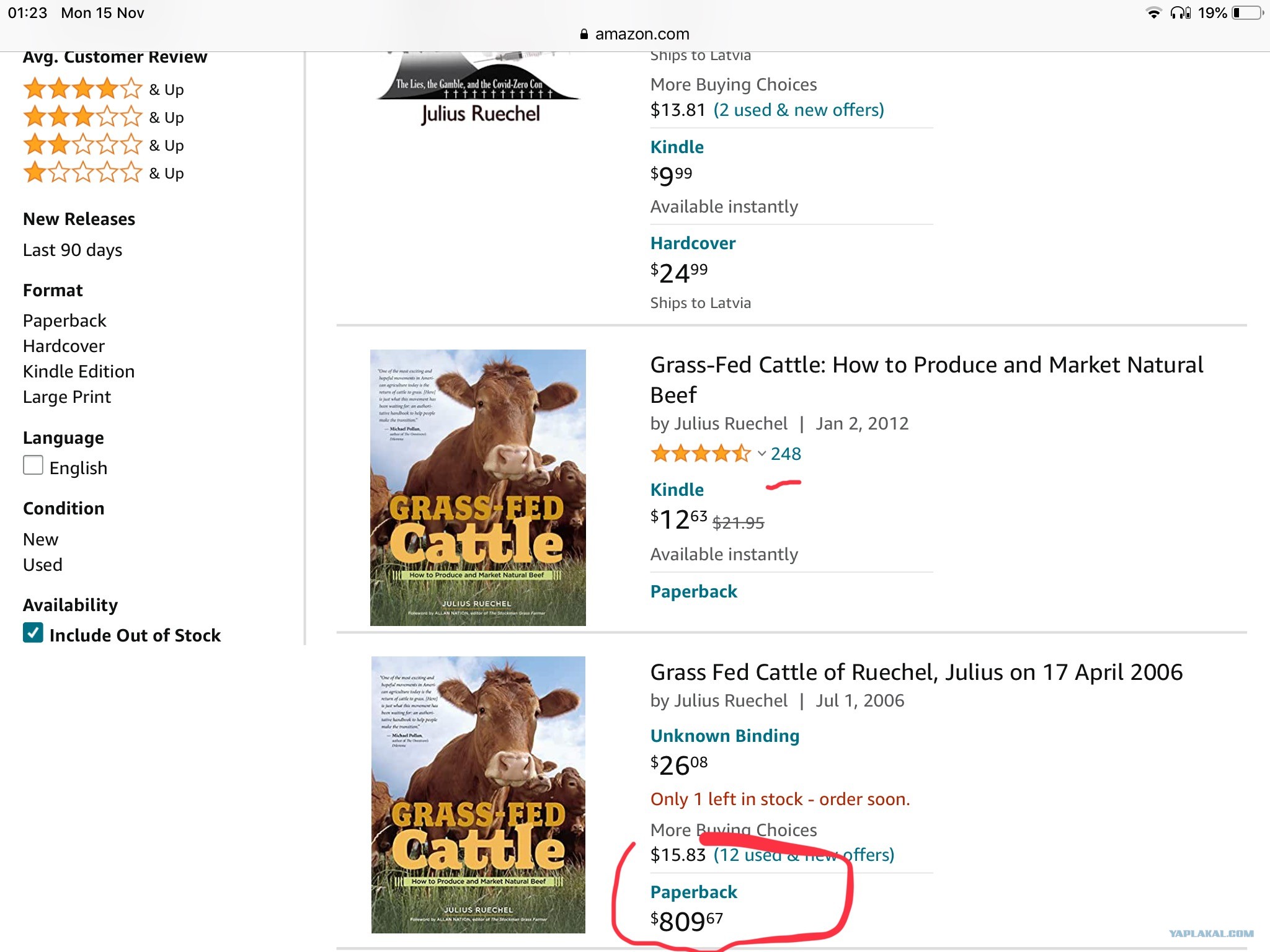
Task: View the 248 customer ratings
Action: tap(786, 454)
